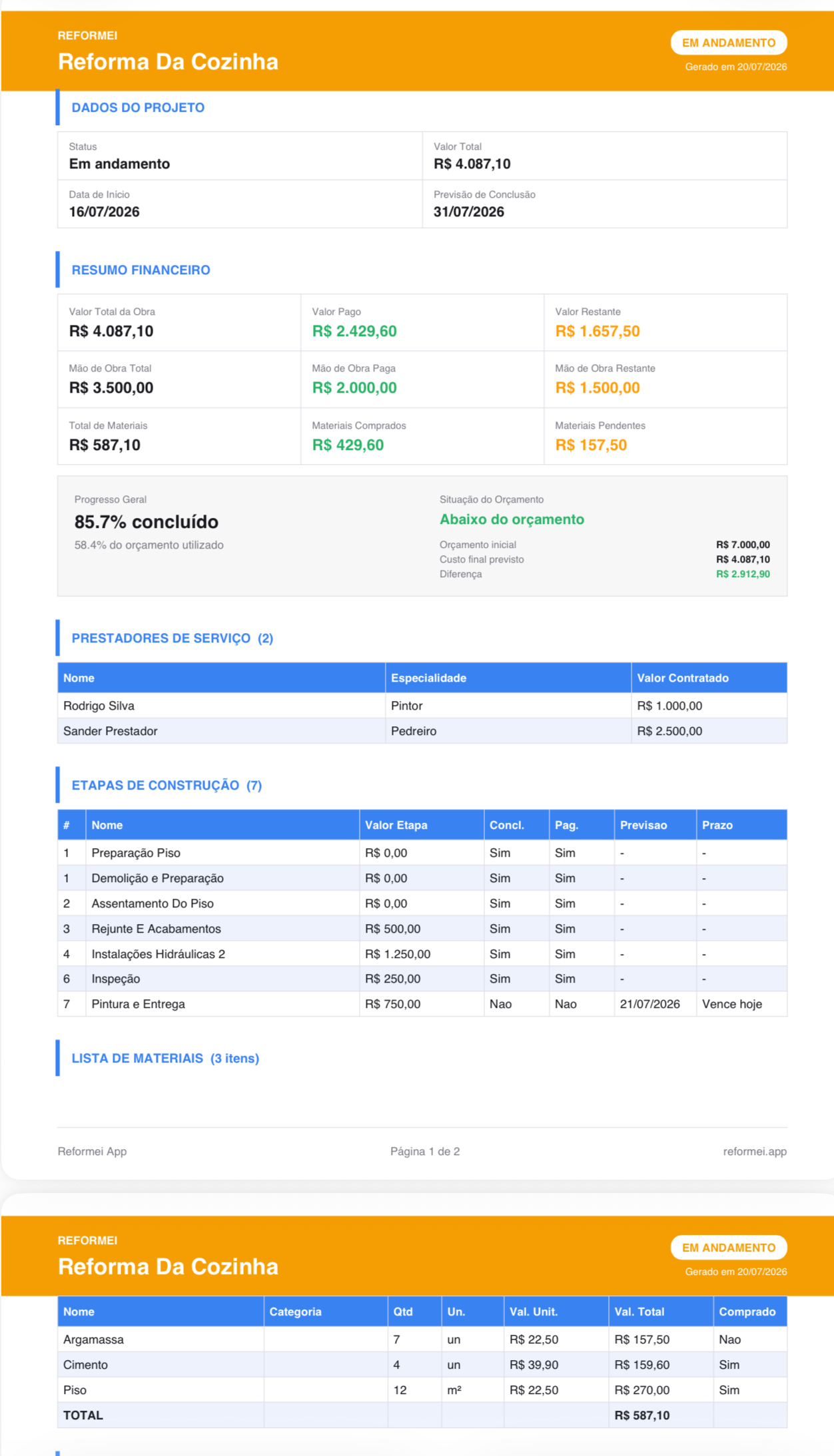Select Rodrigo Silva row name
Image resolution: width=834 pixels, height=1456 pixels.
coord(99,706)
